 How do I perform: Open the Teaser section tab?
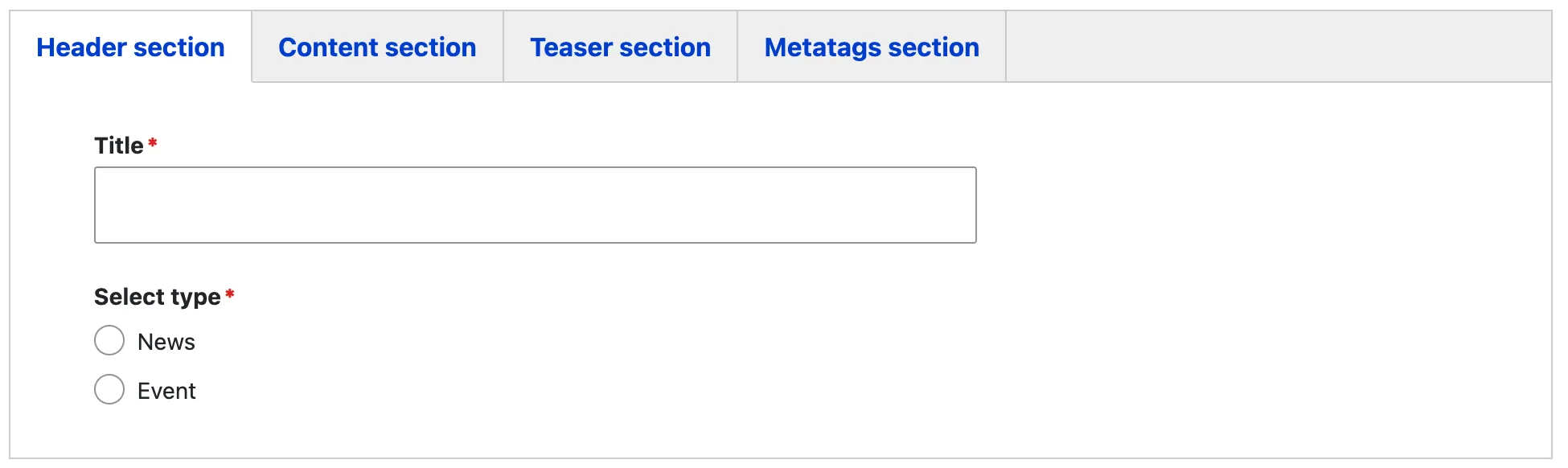coord(620,47)
